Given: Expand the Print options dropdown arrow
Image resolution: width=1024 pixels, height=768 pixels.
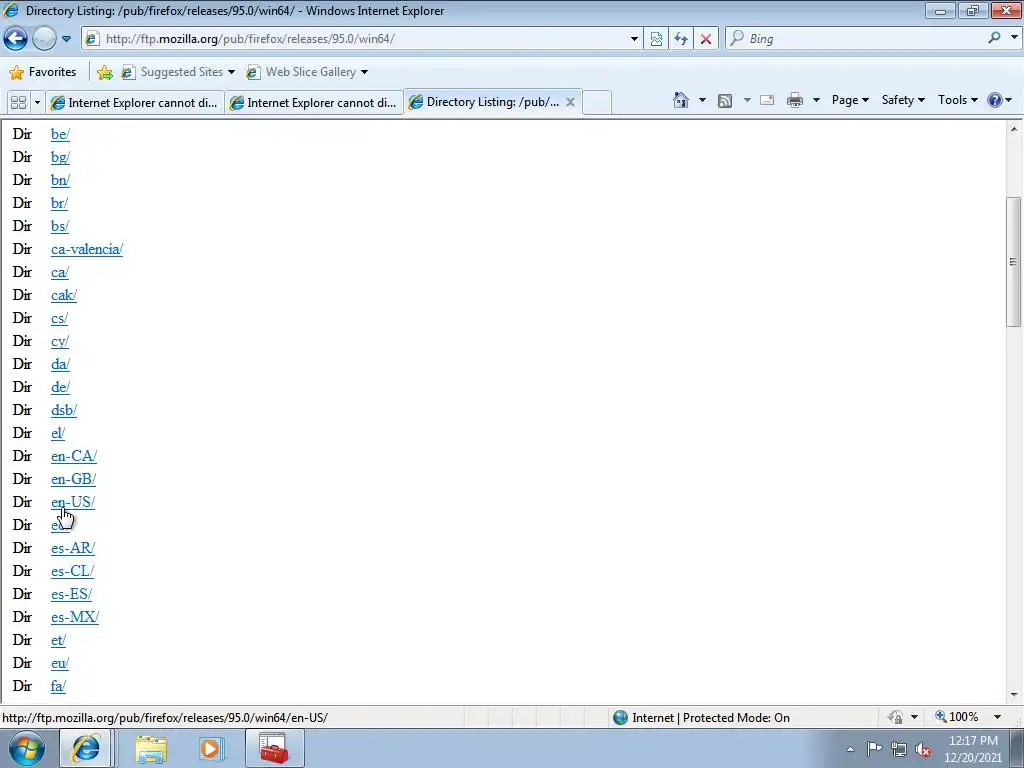Looking at the screenshot, I should (816, 101).
